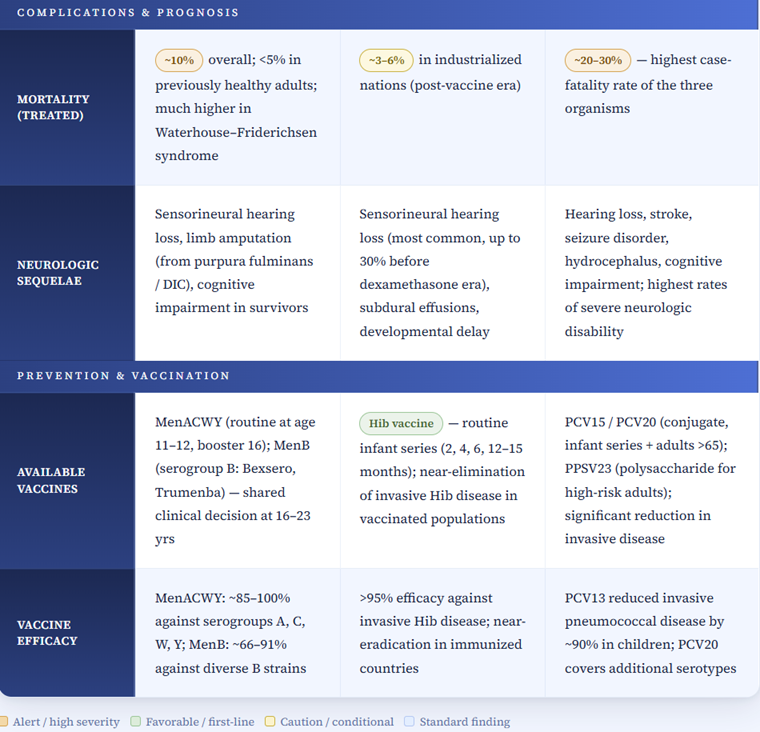Click the >95% efficacy against Hib cell
The width and height of the screenshot is (760, 732).
441,633
